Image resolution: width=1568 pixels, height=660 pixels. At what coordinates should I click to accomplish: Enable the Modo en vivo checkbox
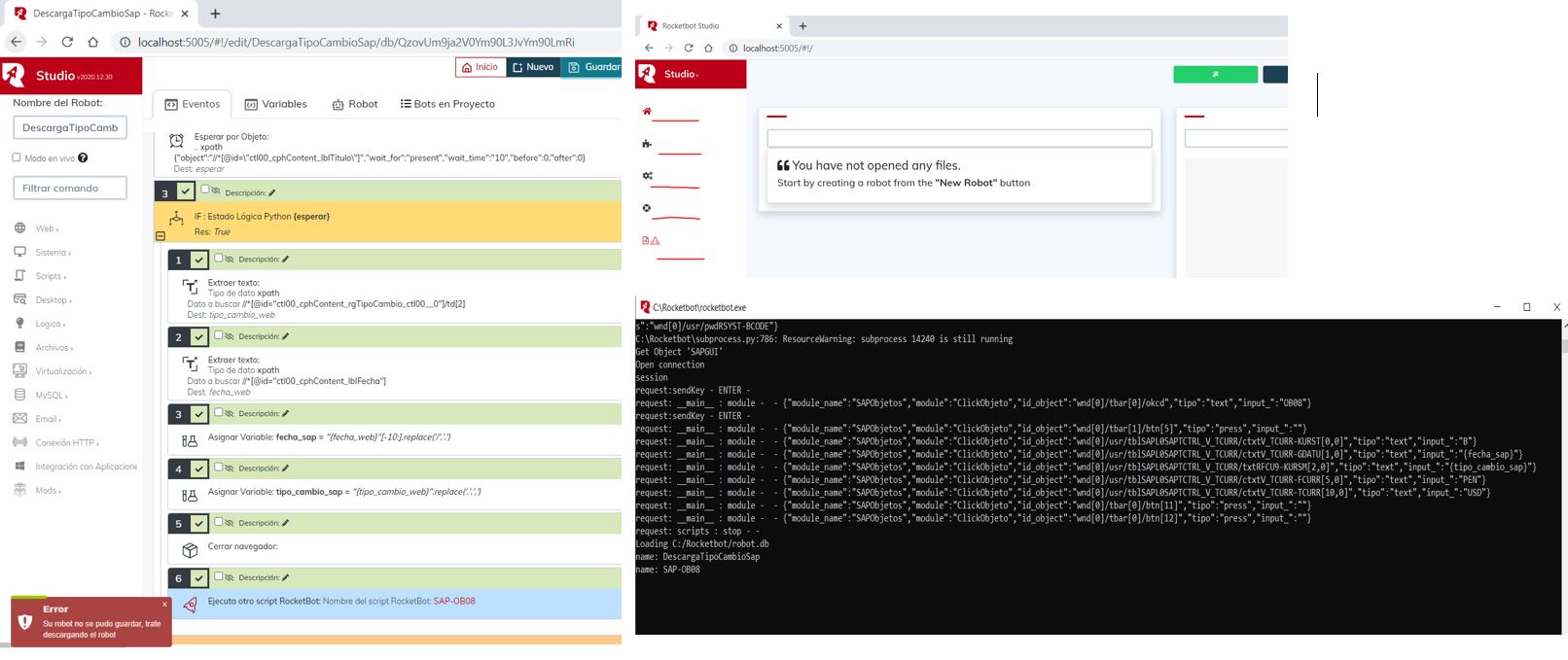coord(17,157)
